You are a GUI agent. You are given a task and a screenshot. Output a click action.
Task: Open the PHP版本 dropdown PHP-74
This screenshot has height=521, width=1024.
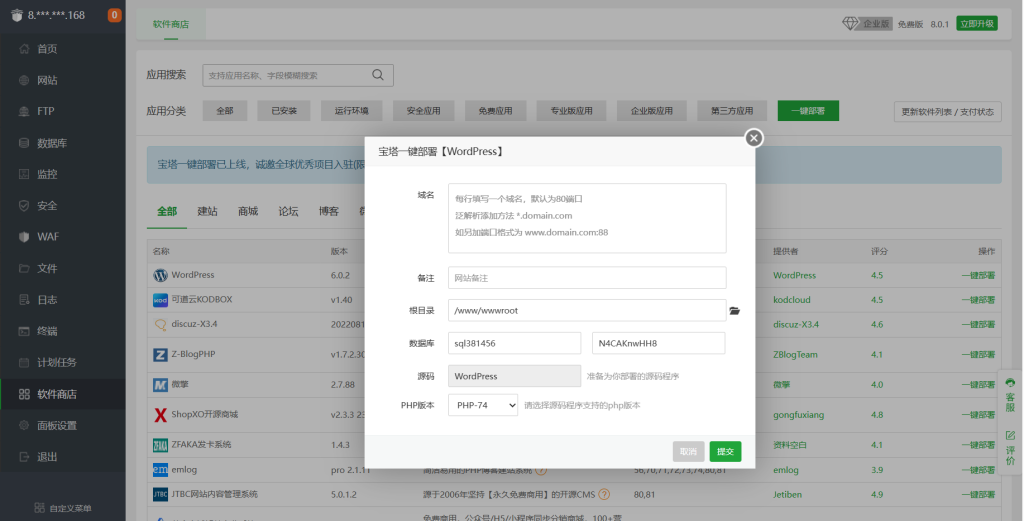pos(483,405)
